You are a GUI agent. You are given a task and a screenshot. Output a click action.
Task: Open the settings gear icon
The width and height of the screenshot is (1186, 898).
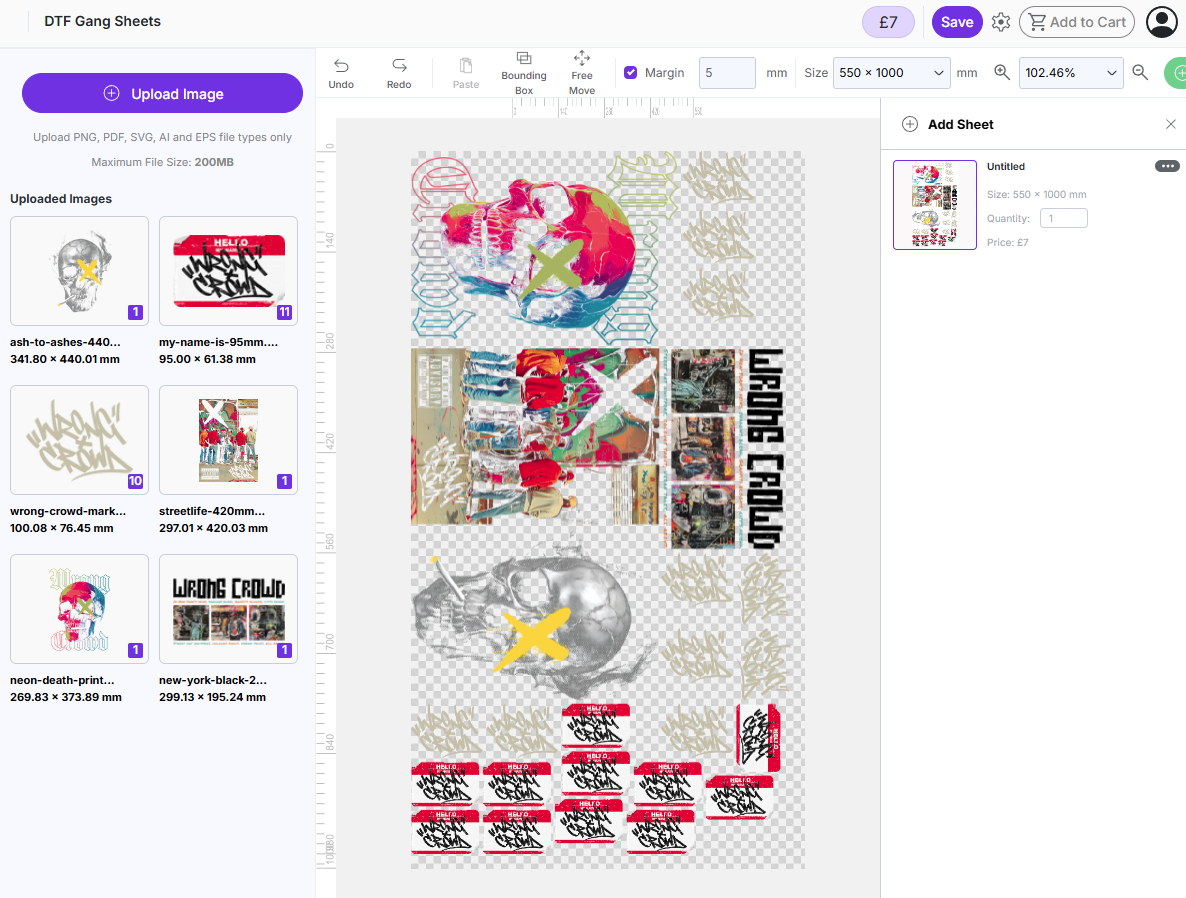click(1000, 21)
